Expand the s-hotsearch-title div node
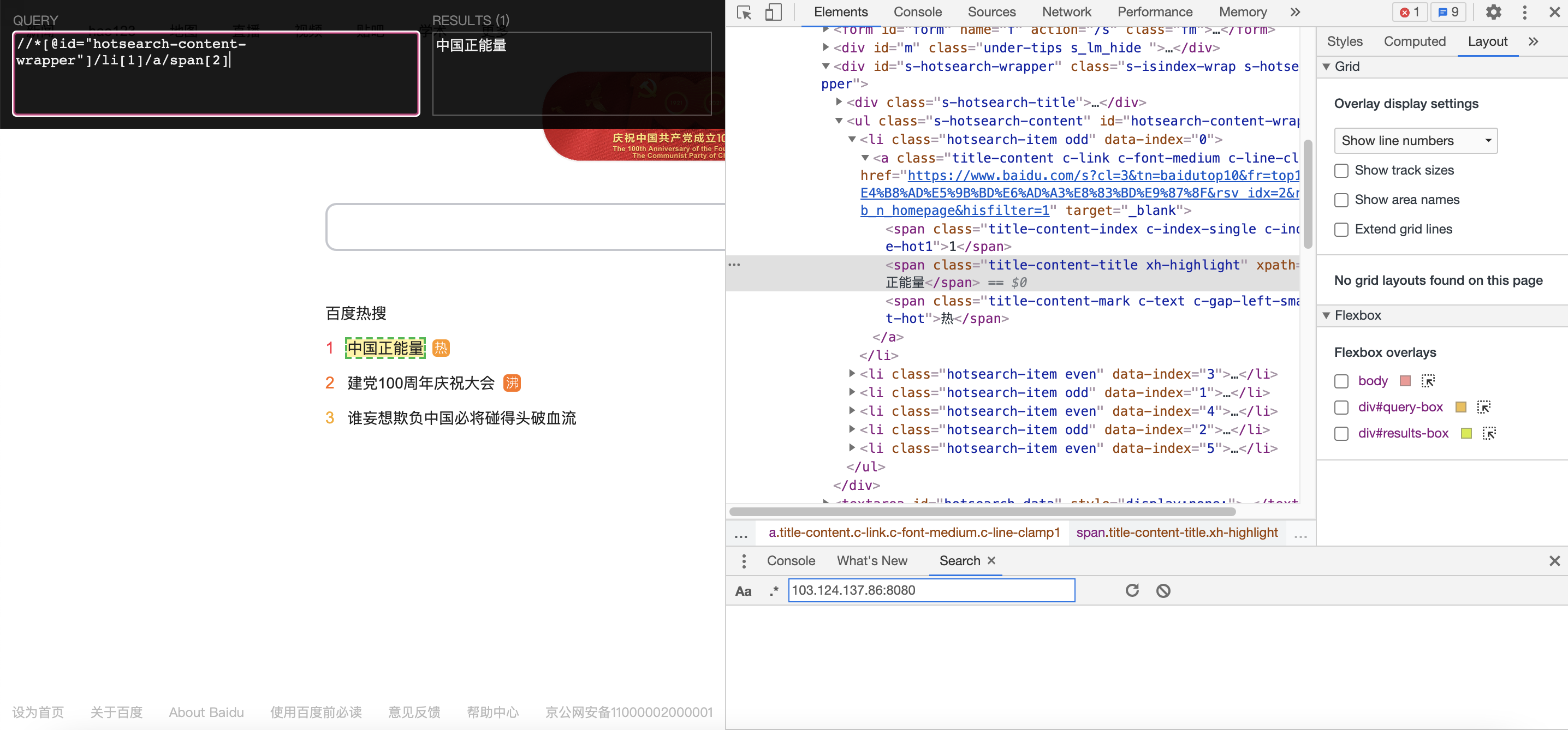This screenshot has height=730, width=1568. [x=839, y=101]
